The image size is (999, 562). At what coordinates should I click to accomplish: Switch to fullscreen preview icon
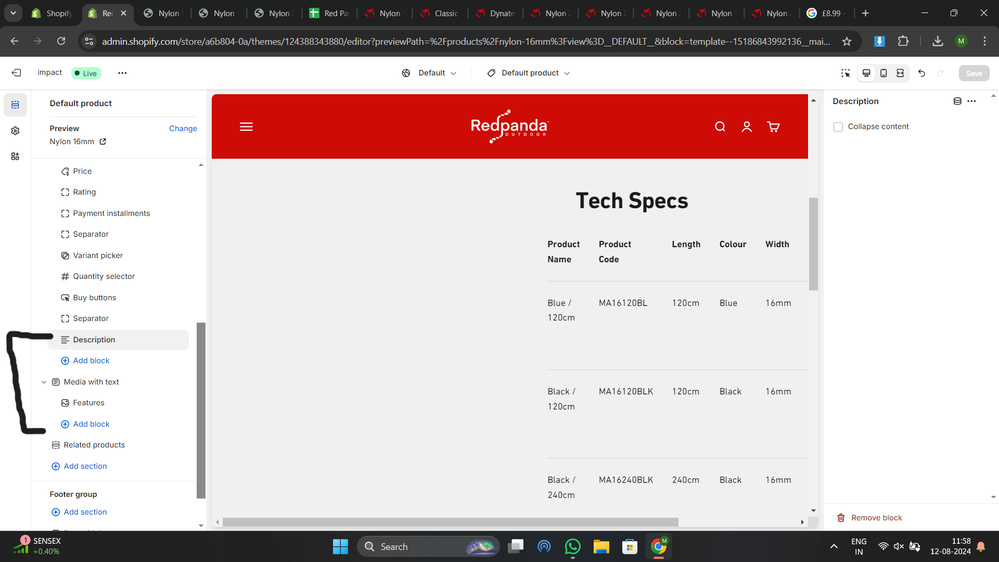coord(900,73)
